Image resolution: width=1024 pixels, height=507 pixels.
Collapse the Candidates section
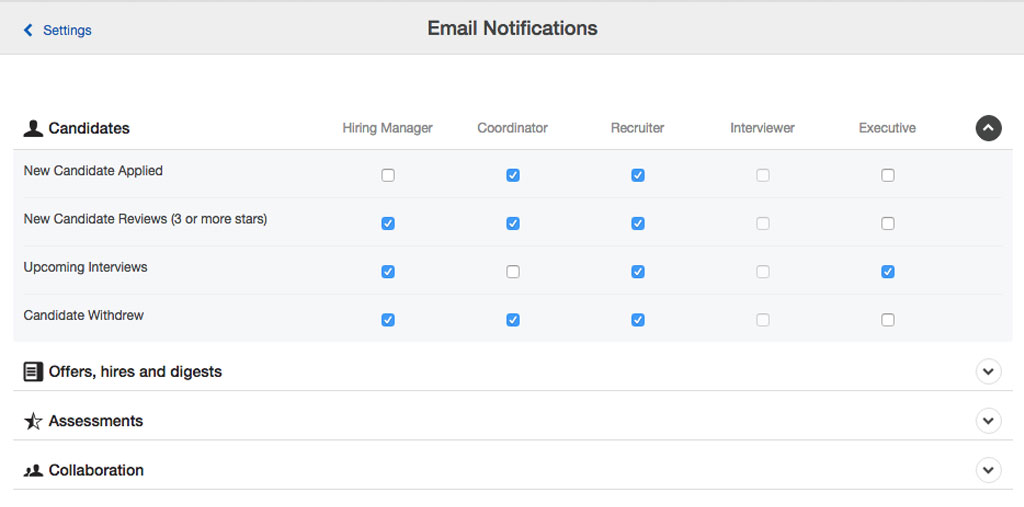(x=988, y=128)
